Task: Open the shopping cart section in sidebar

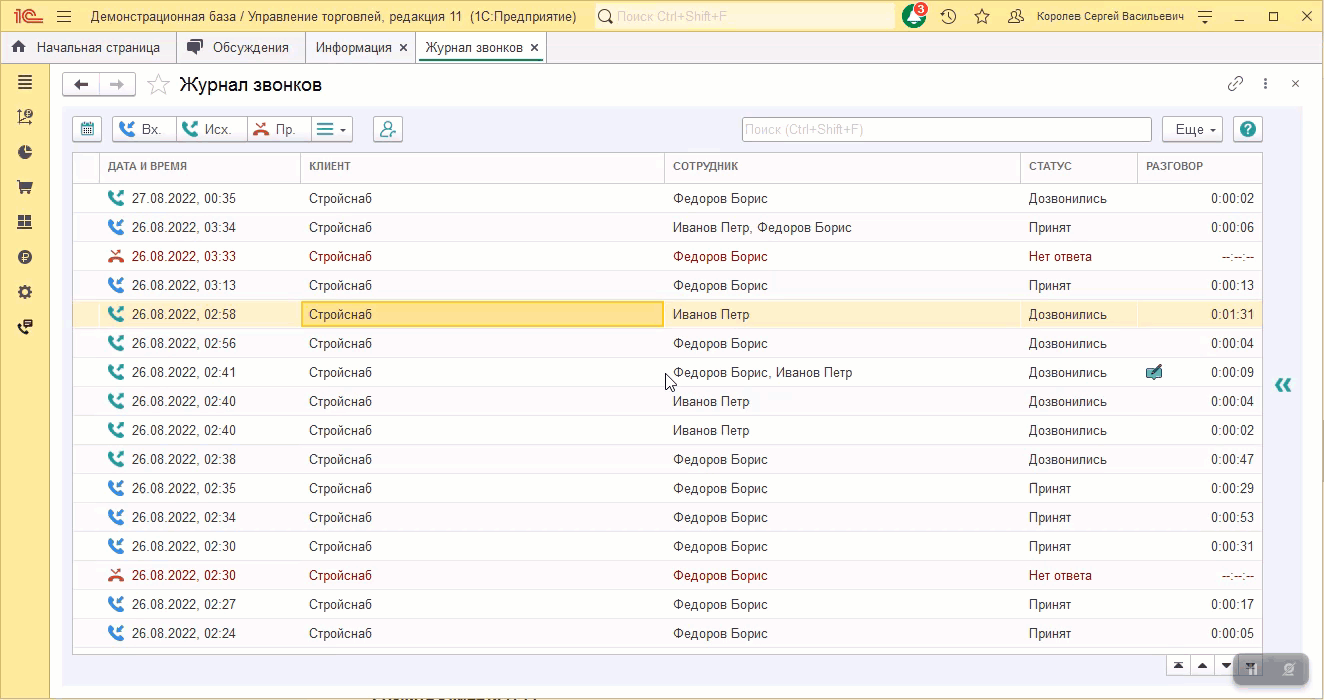Action: (25, 187)
